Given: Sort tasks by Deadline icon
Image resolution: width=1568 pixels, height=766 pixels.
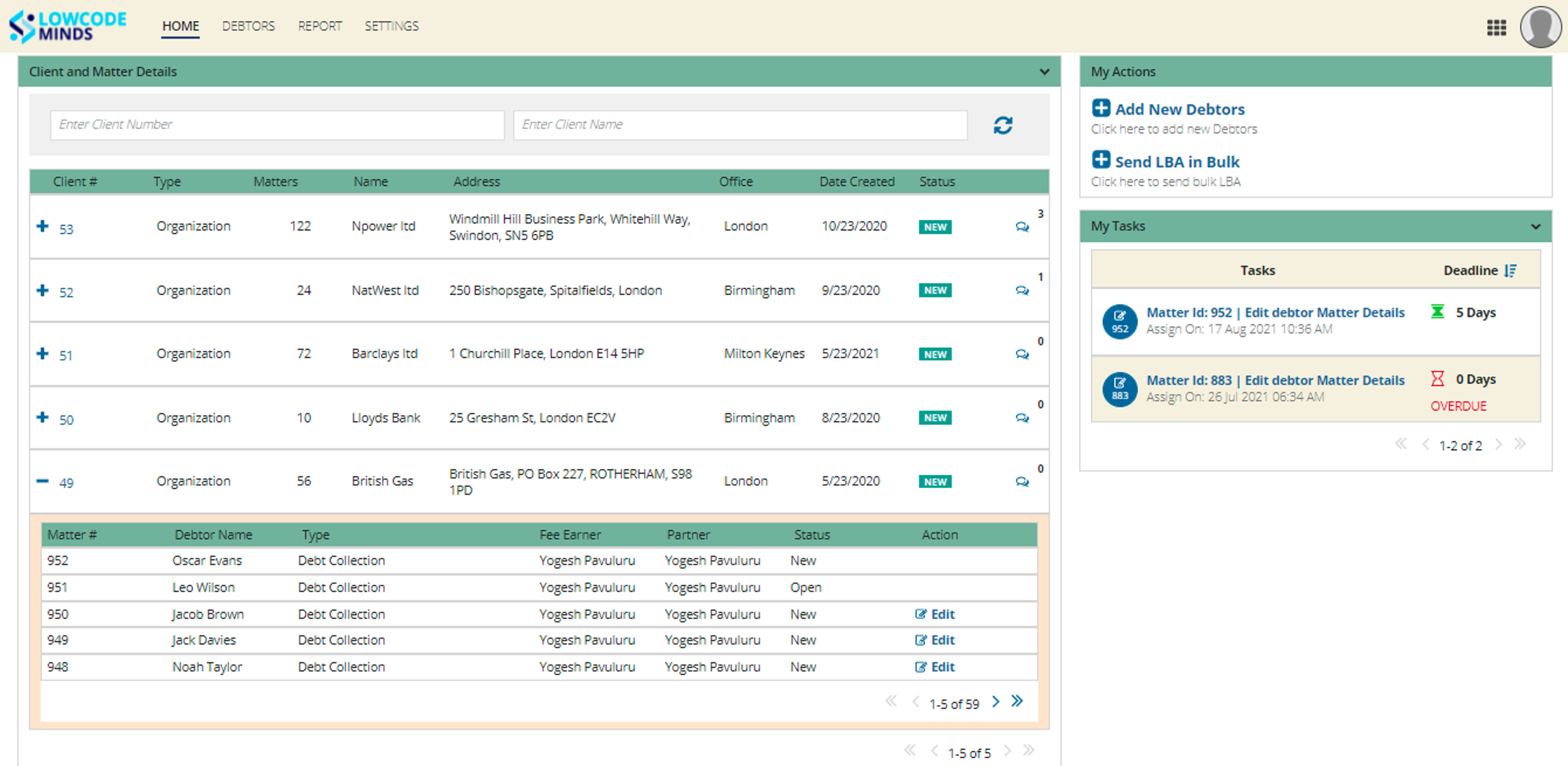Looking at the screenshot, I should 1510,270.
